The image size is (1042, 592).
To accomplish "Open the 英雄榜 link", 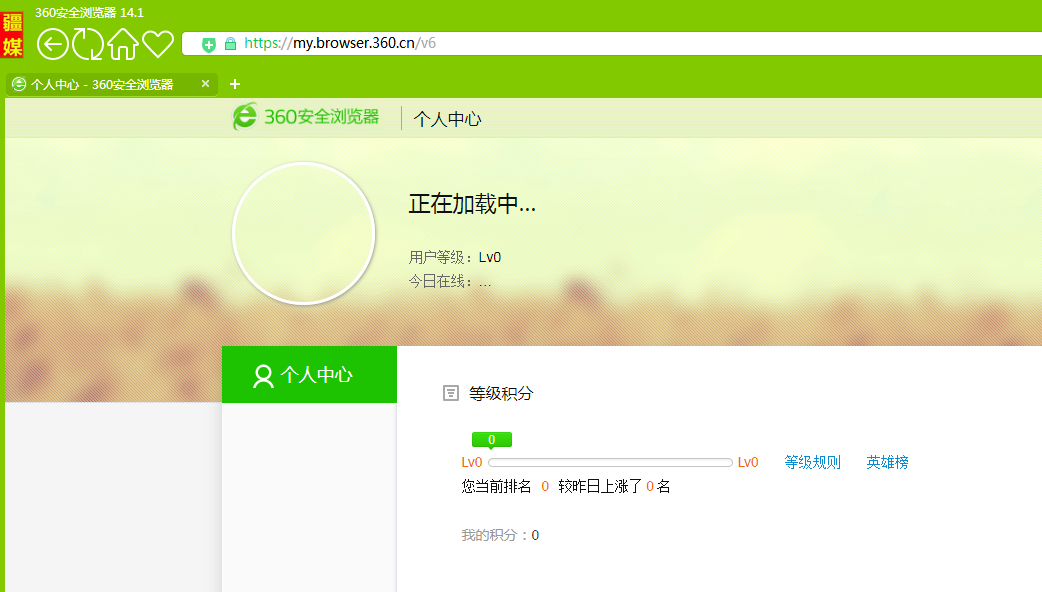I will (x=887, y=462).
